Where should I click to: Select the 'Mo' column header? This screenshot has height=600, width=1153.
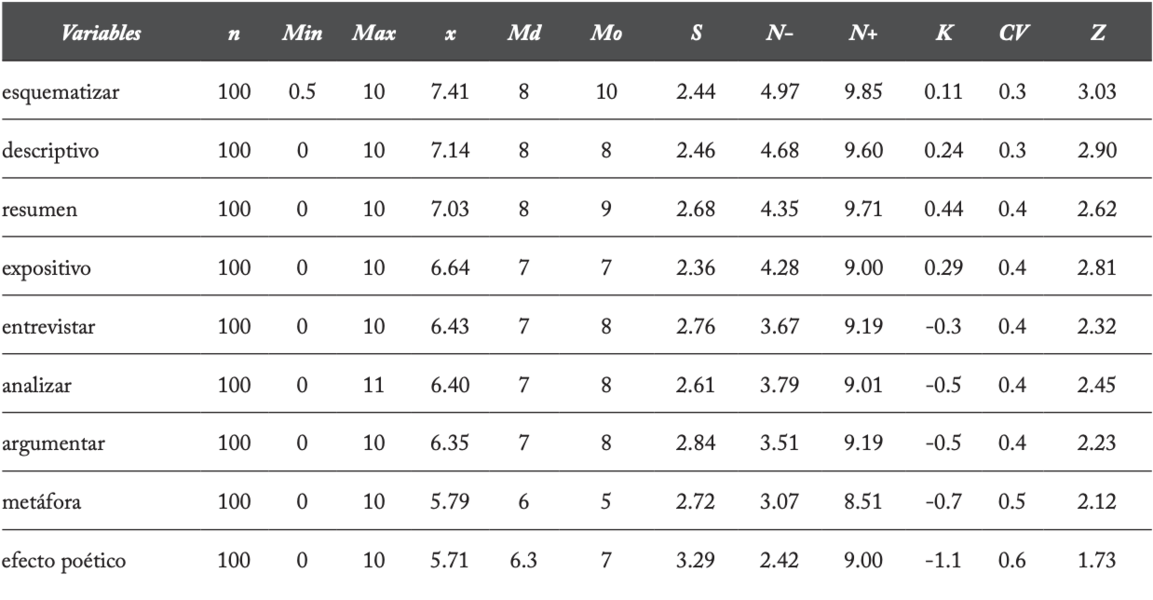coord(604,34)
